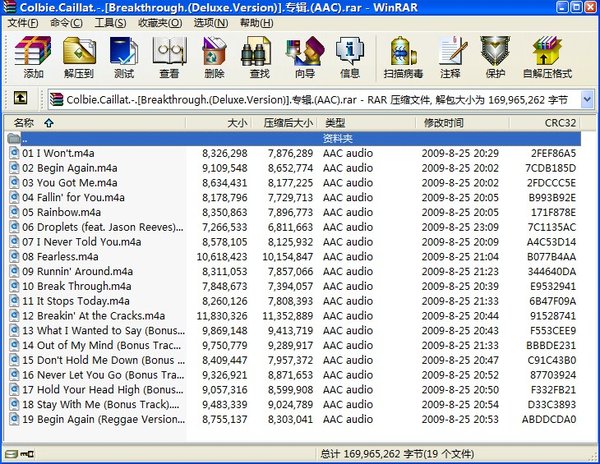Image resolution: width=600 pixels, height=464 pixels.
Task: Select file 07 I Never Told You.m4a
Action: pyautogui.click(x=82, y=242)
